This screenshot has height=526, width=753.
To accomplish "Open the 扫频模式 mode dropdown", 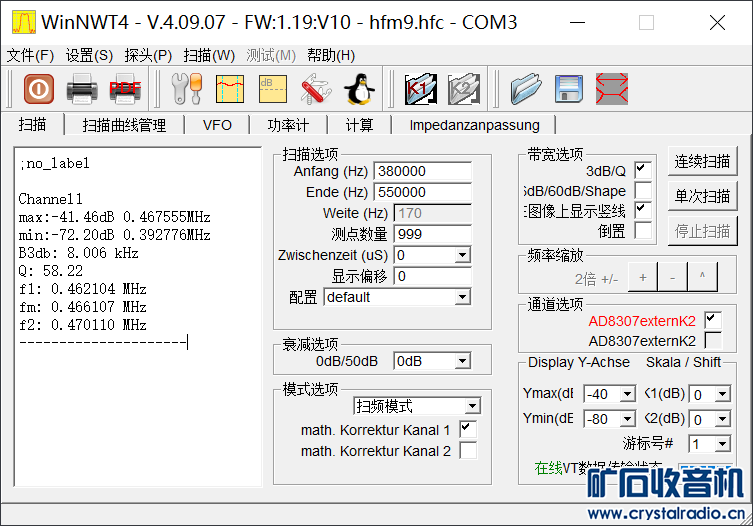I will 473,406.
